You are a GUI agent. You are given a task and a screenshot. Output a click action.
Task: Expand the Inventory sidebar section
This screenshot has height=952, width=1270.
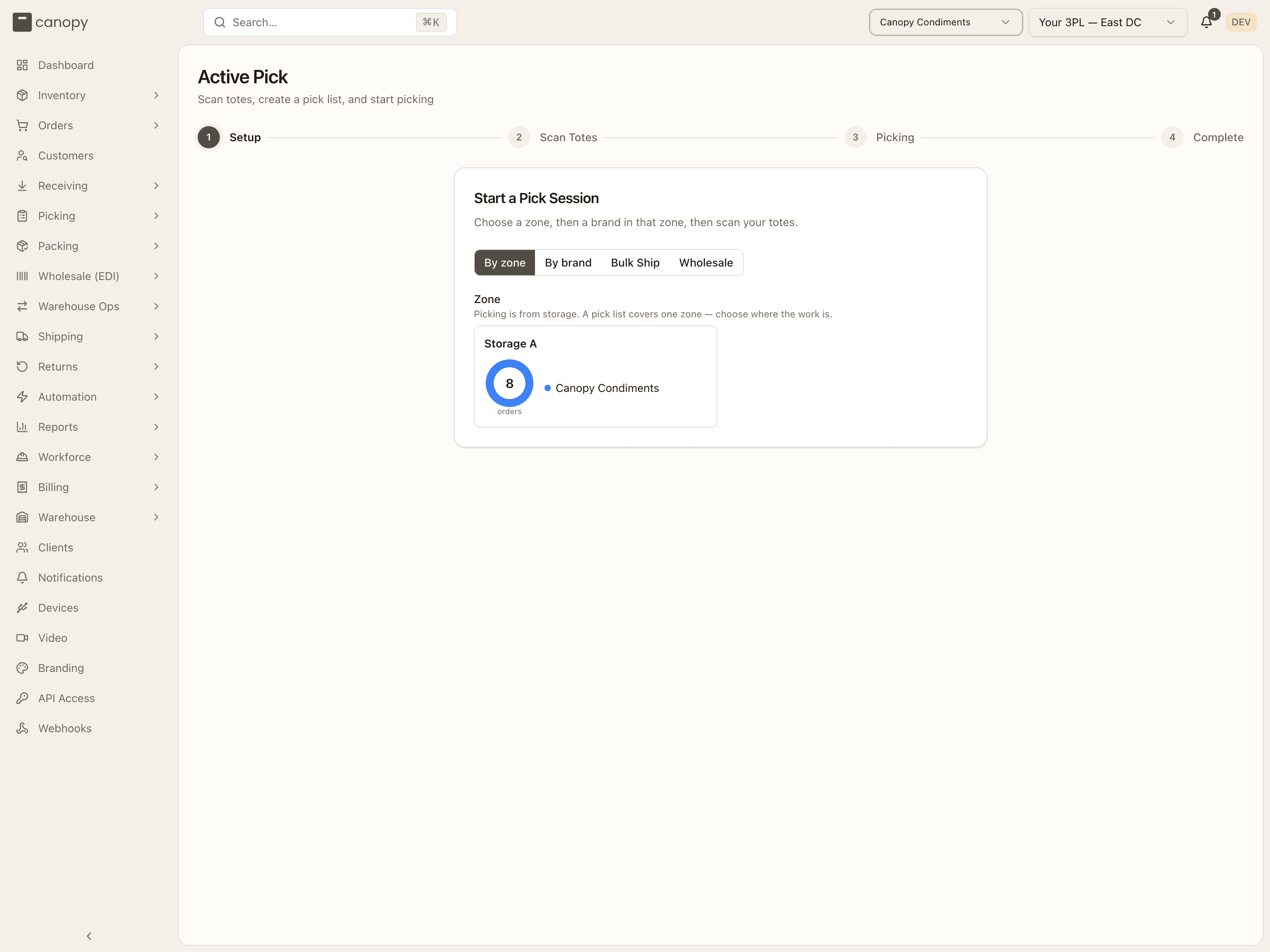pos(89,95)
